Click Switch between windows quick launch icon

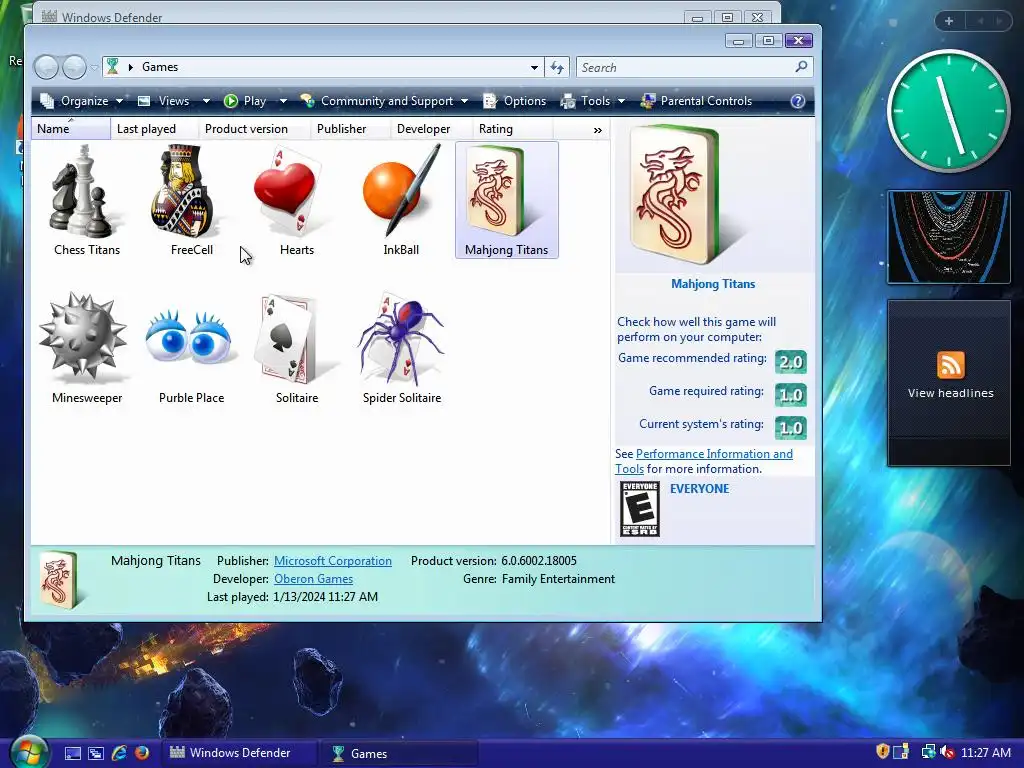click(96, 753)
